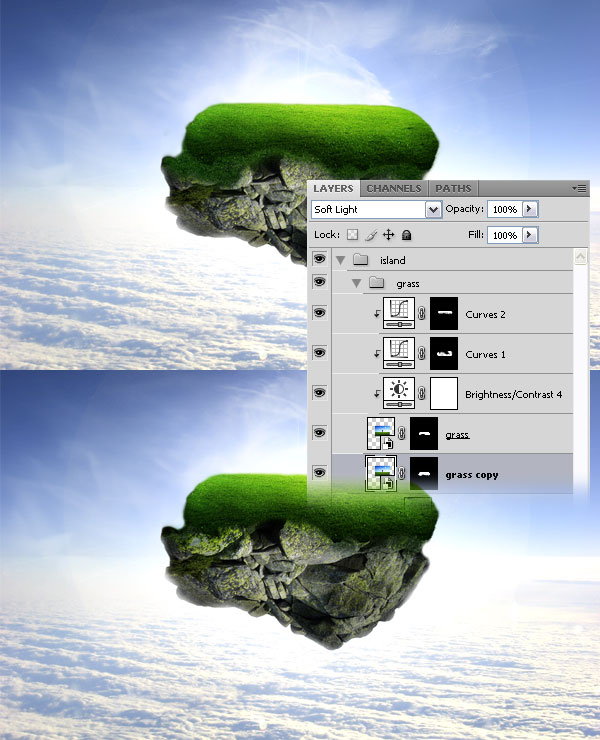Toggle Brightness/Contrast 4 mask link icon
Viewport: 600px width, 740px height.
coord(422,393)
